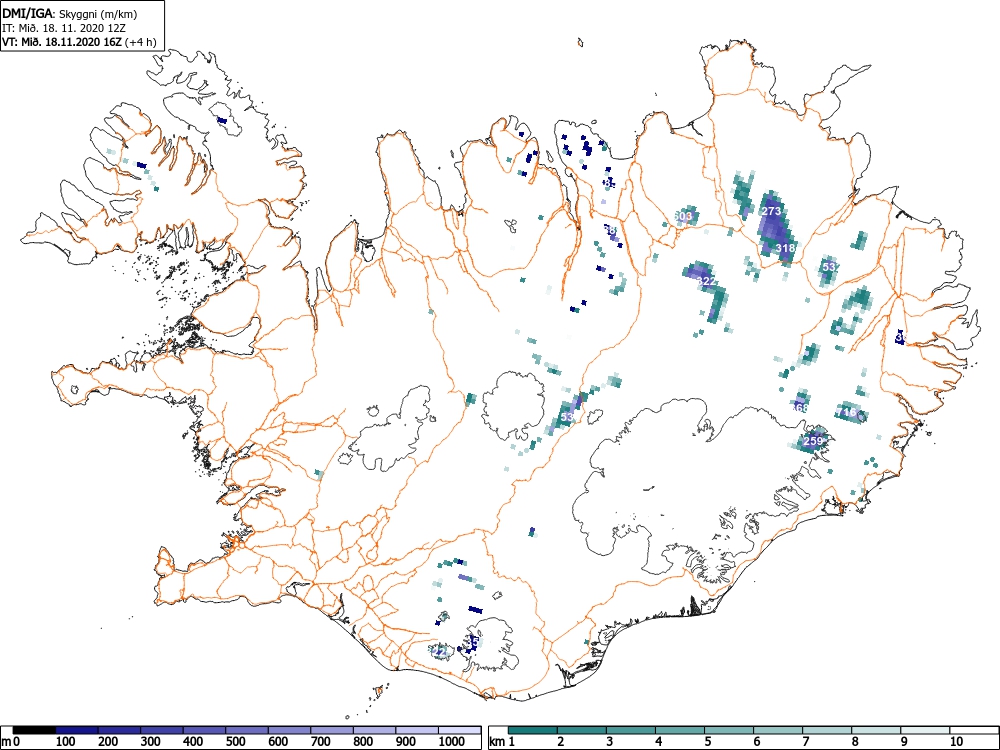Click the dark navy 100–200 m legend swatch

click(77, 730)
